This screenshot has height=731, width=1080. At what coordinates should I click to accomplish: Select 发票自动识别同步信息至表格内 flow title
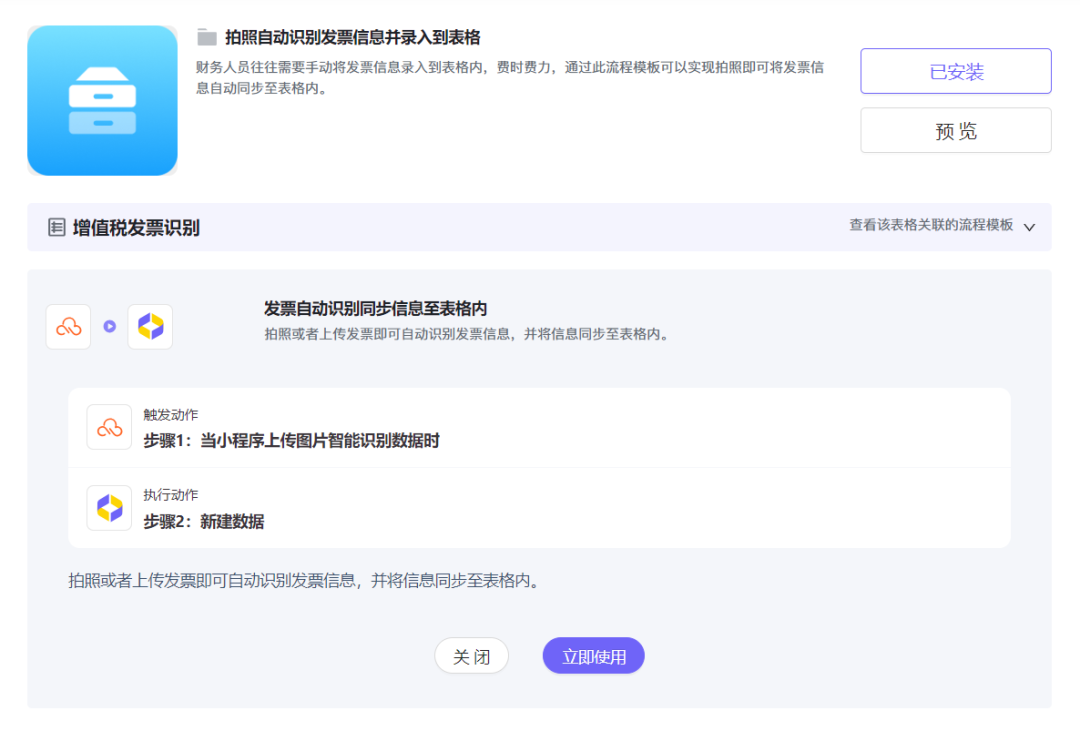[375, 308]
